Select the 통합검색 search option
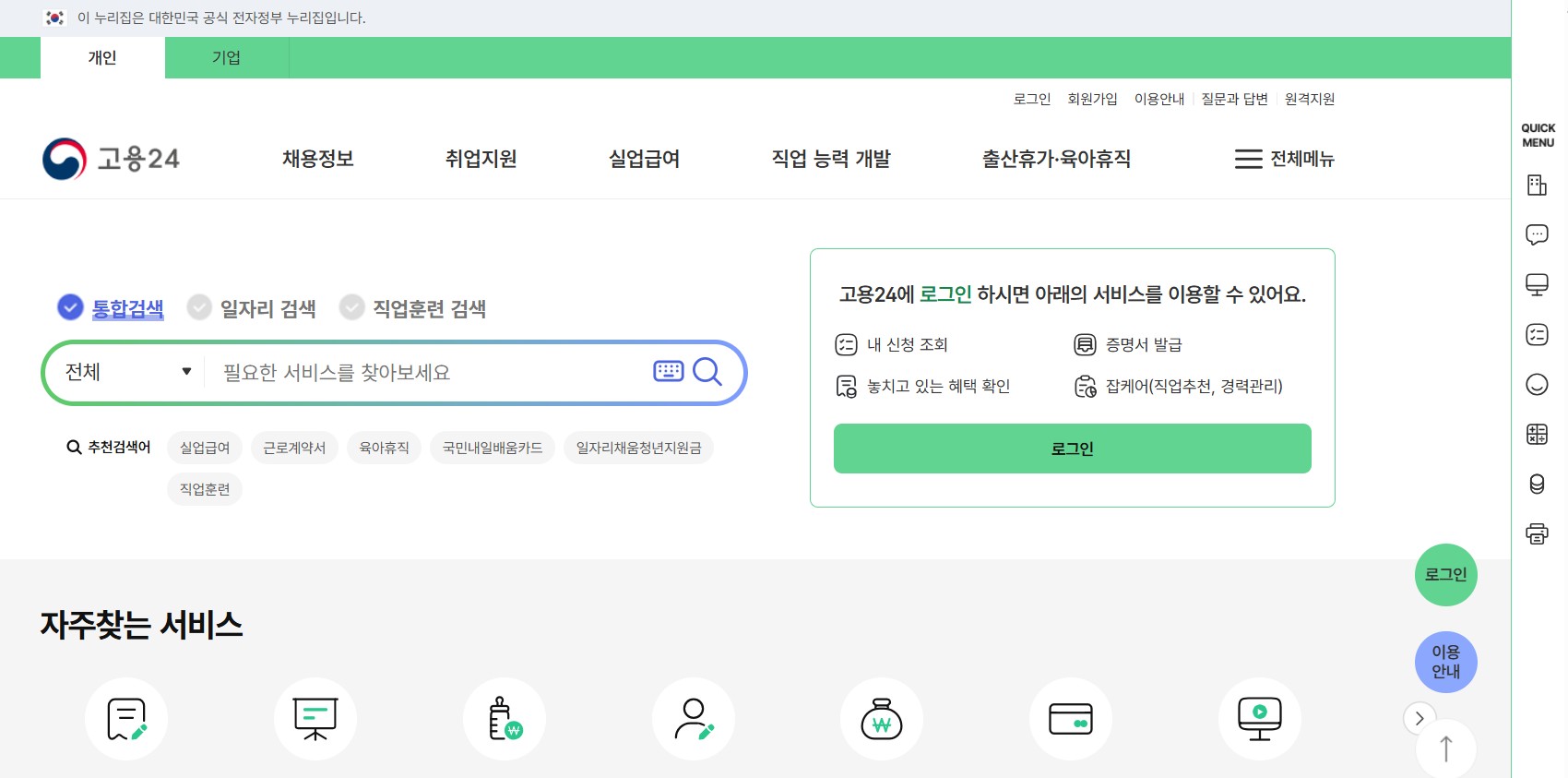This screenshot has height=778, width=1568. point(111,308)
